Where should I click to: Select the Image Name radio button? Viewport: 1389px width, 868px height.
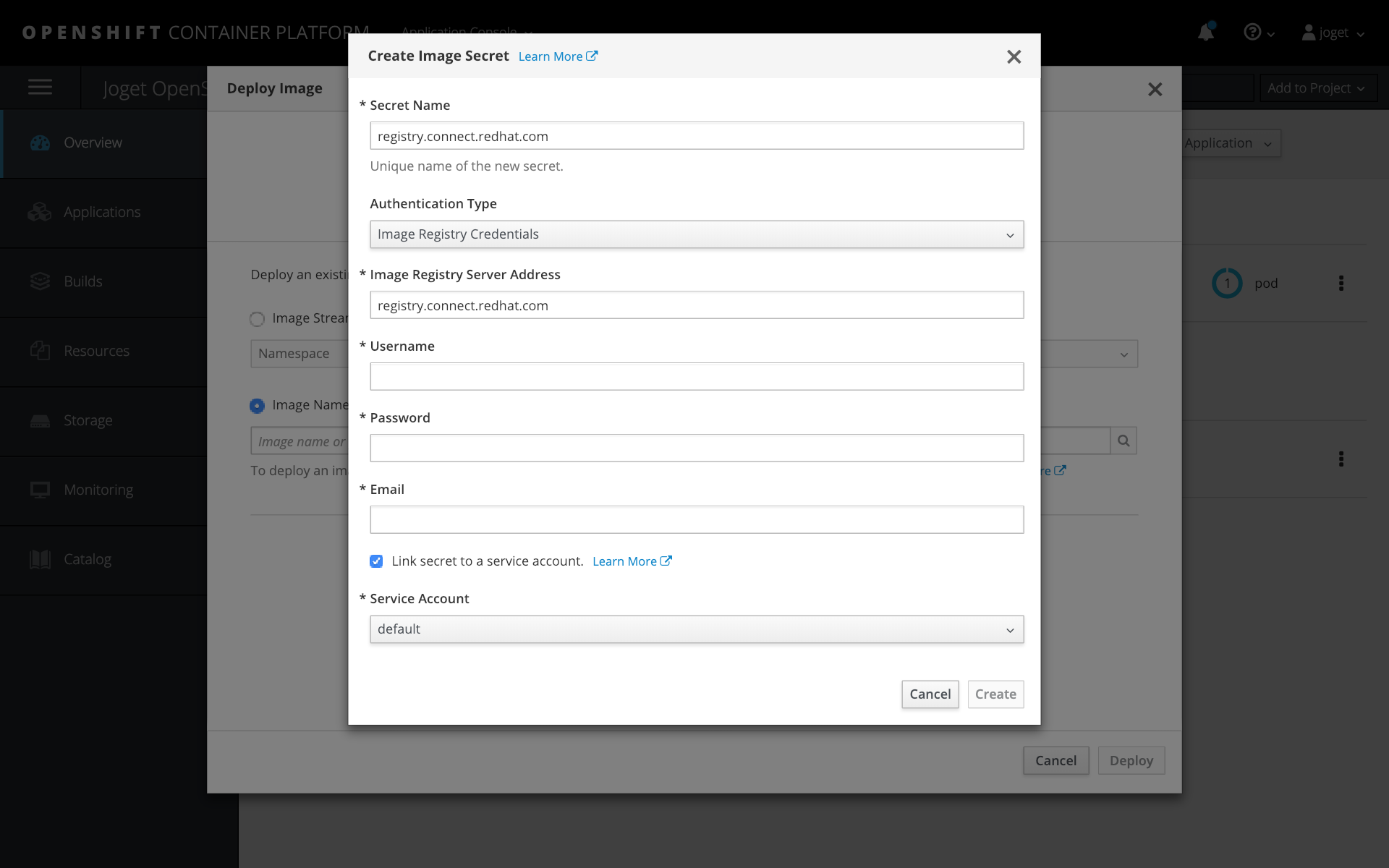click(257, 406)
